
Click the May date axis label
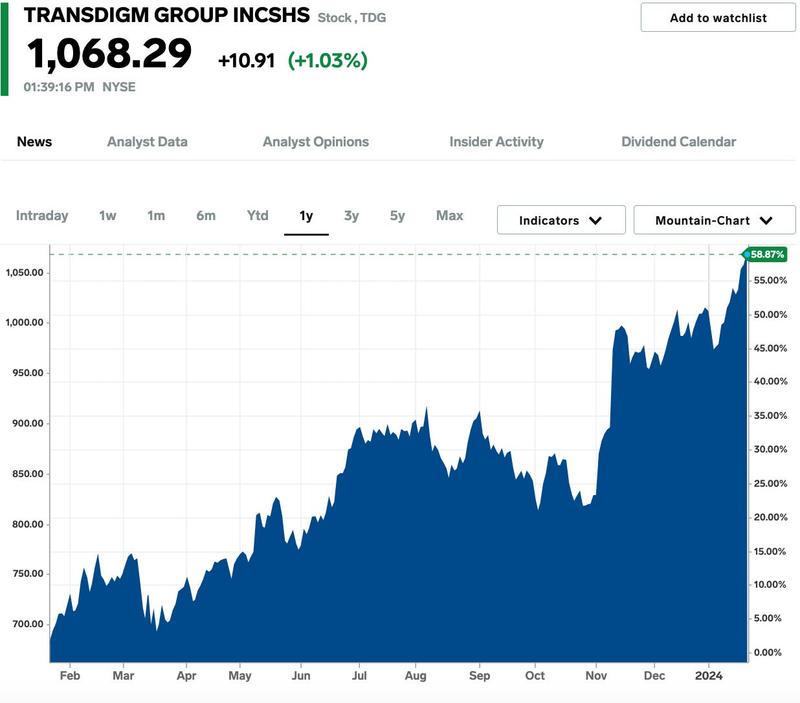point(240,676)
